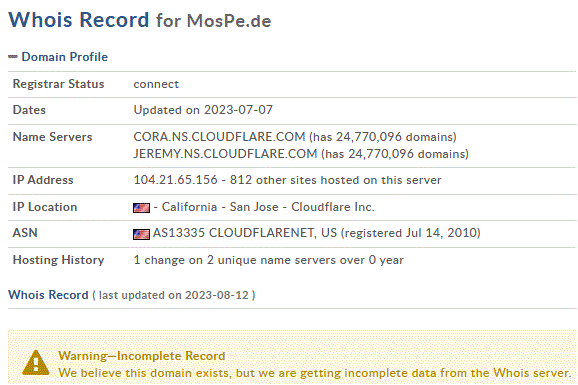Open the Whois Record heading link
This screenshot has height=385, width=578.
tap(48, 295)
